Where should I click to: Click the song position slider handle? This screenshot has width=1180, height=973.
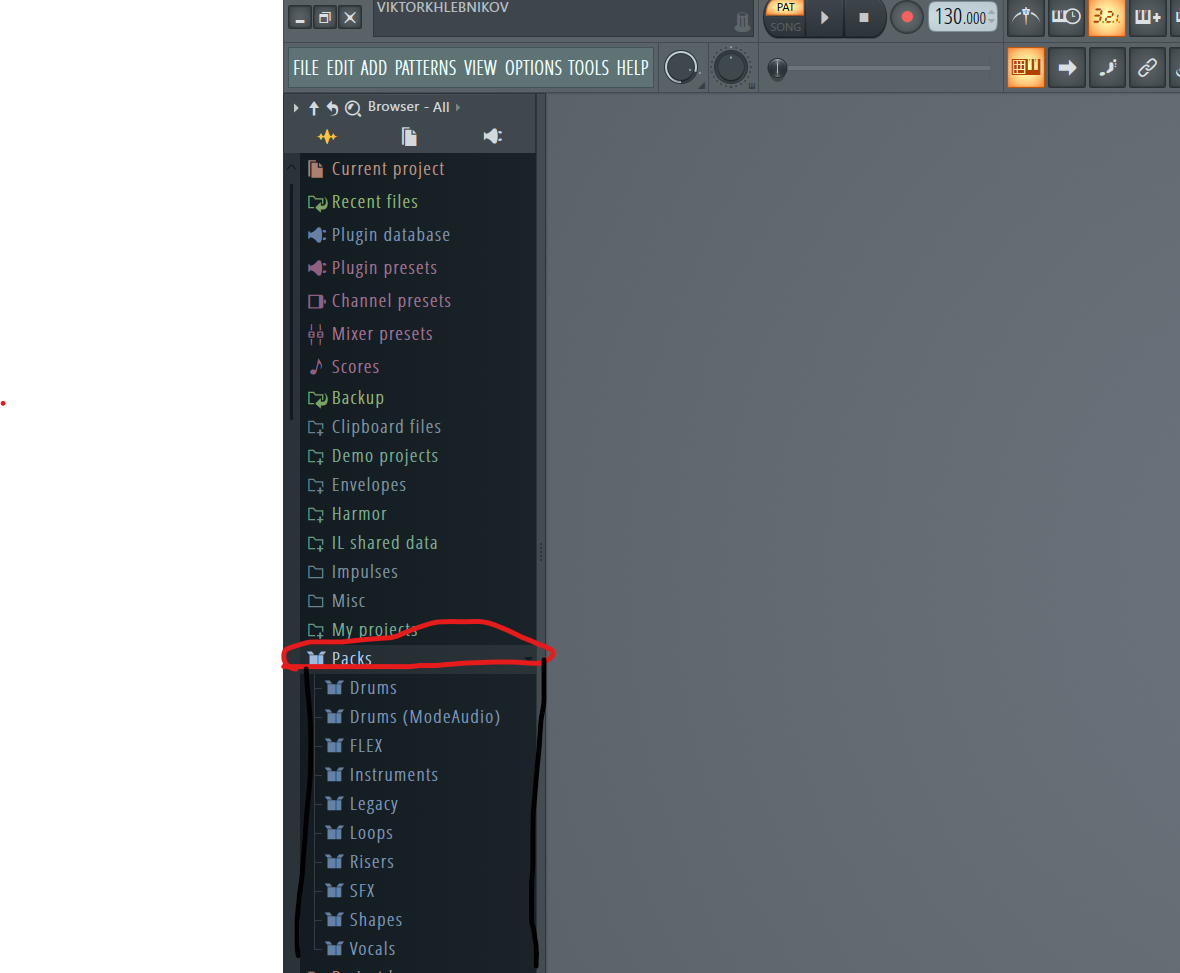777,68
